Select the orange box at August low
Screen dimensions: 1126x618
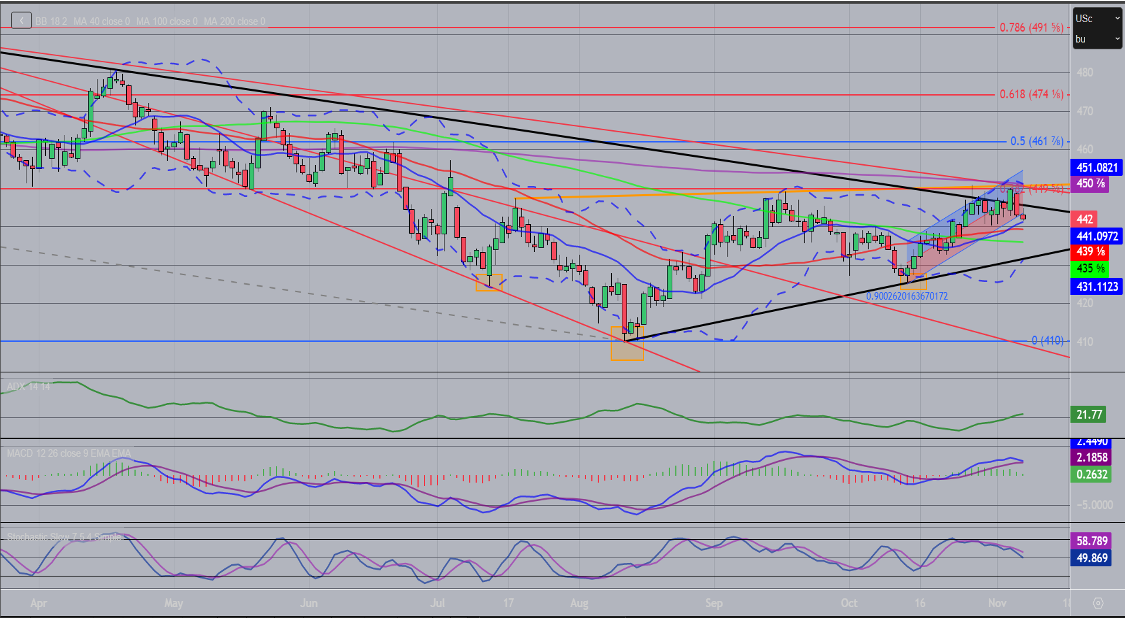coord(626,343)
